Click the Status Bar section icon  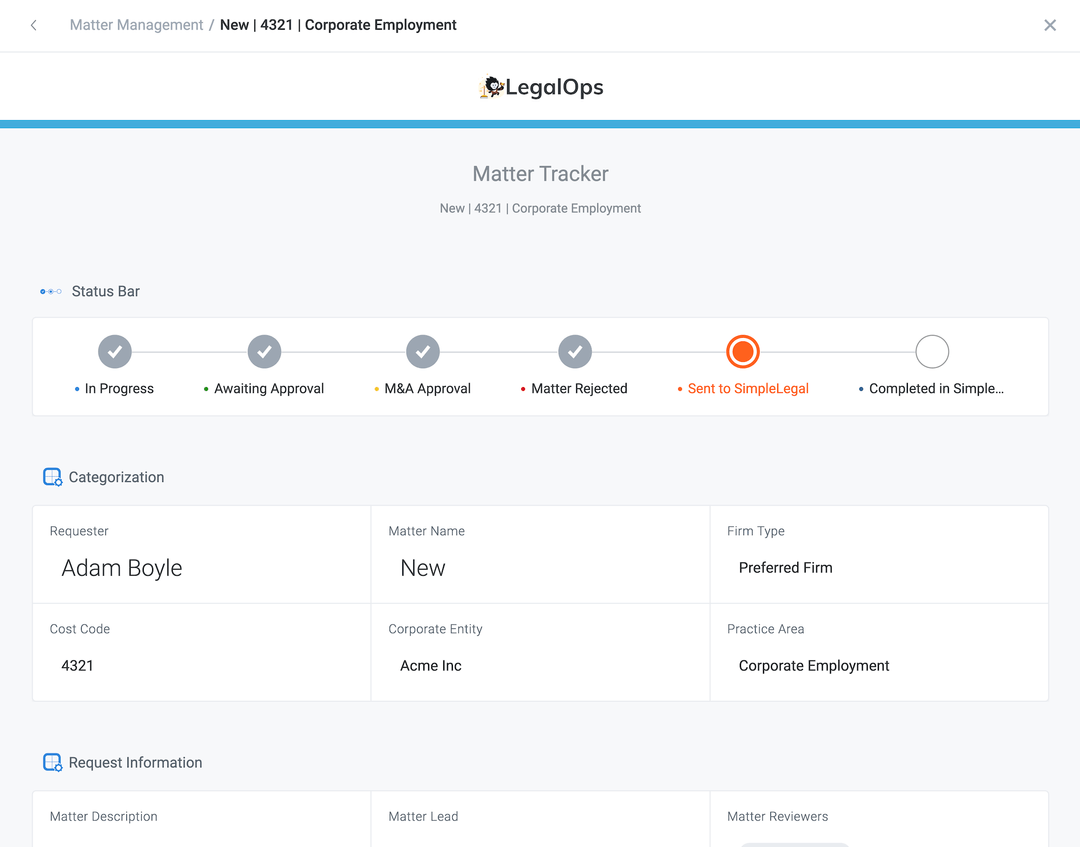50,291
